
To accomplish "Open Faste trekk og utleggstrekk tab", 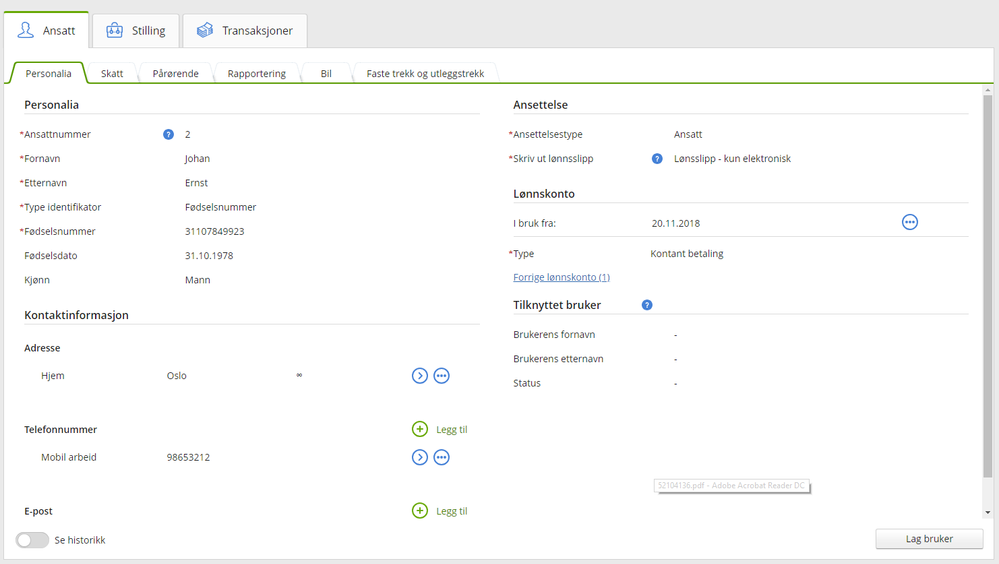I will pos(425,74).
